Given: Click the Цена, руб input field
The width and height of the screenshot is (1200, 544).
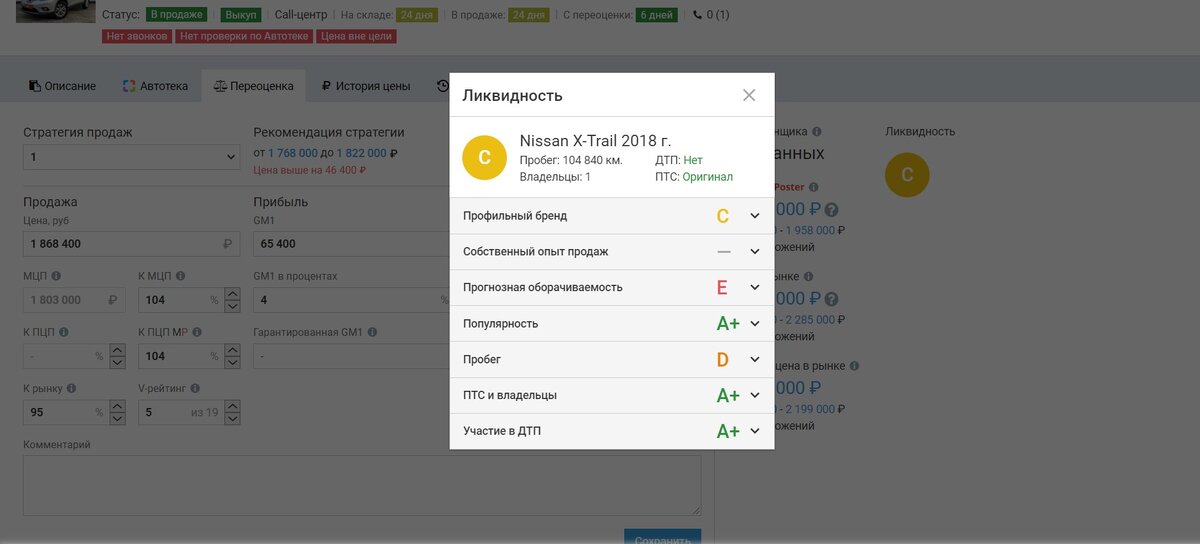Looking at the screenshot, I should 131,244.
